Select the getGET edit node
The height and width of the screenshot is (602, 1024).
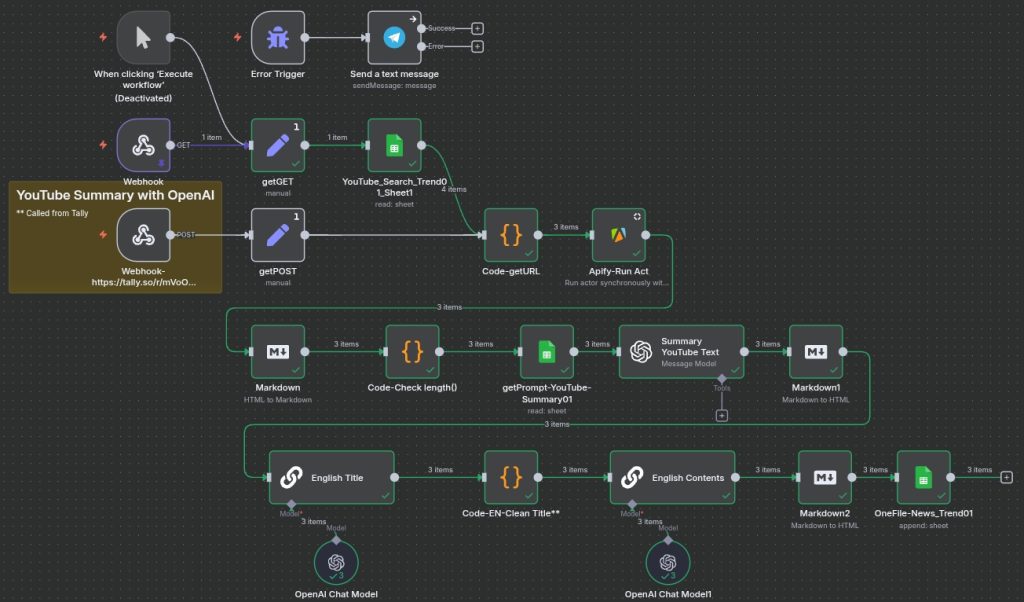277,146
